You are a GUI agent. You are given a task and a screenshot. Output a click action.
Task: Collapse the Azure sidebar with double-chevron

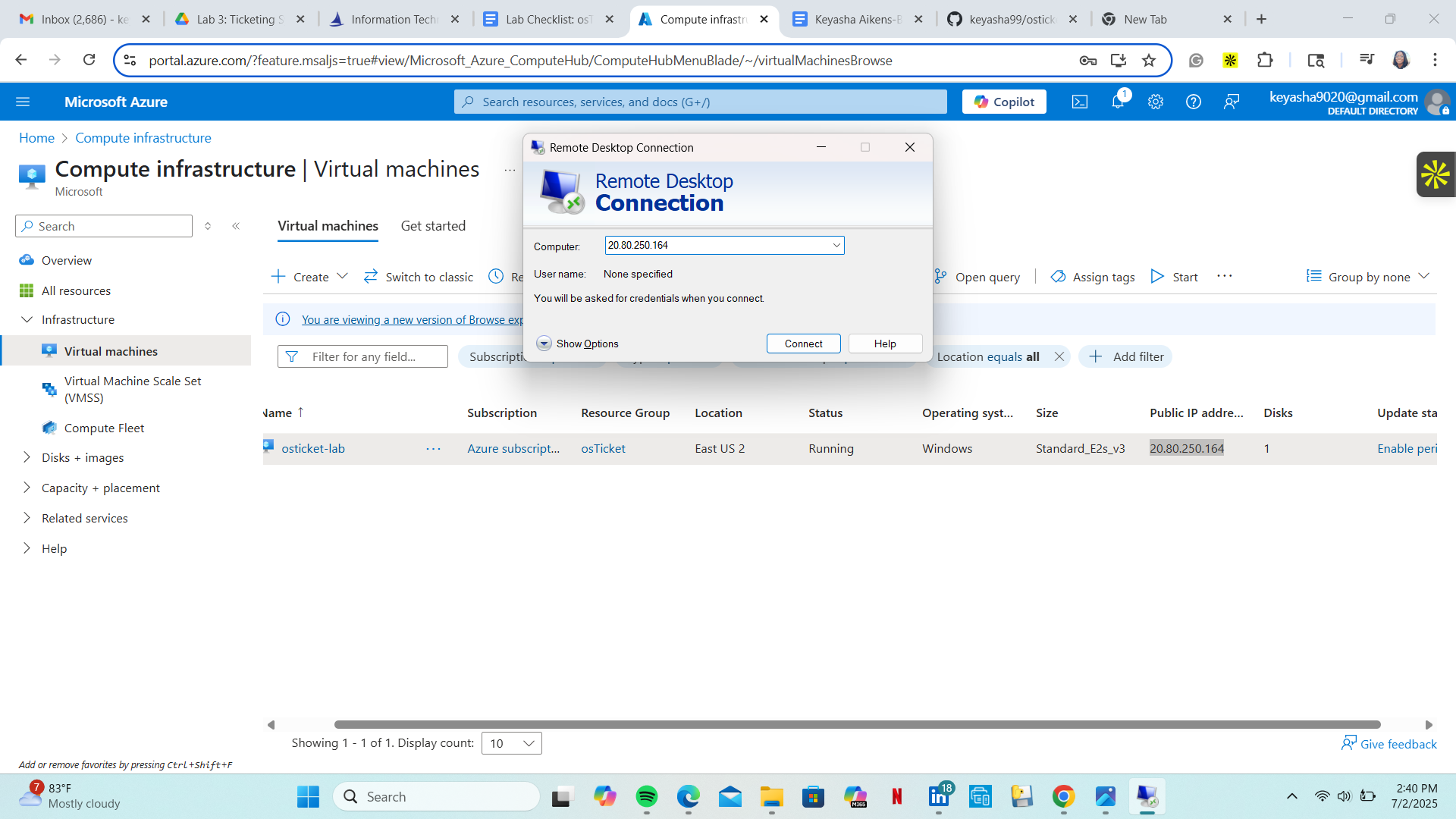(x=236, y=226)
